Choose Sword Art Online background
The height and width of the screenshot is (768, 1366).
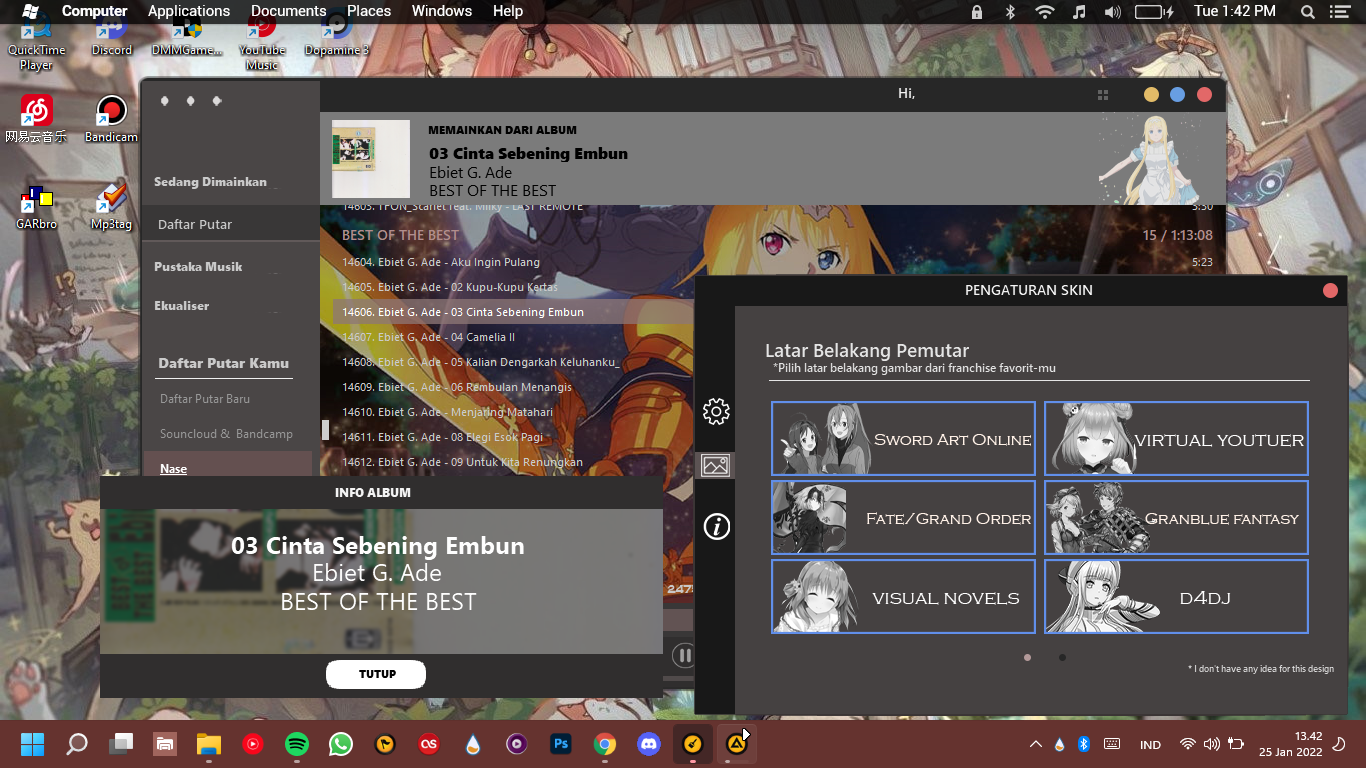click(903, 438)
